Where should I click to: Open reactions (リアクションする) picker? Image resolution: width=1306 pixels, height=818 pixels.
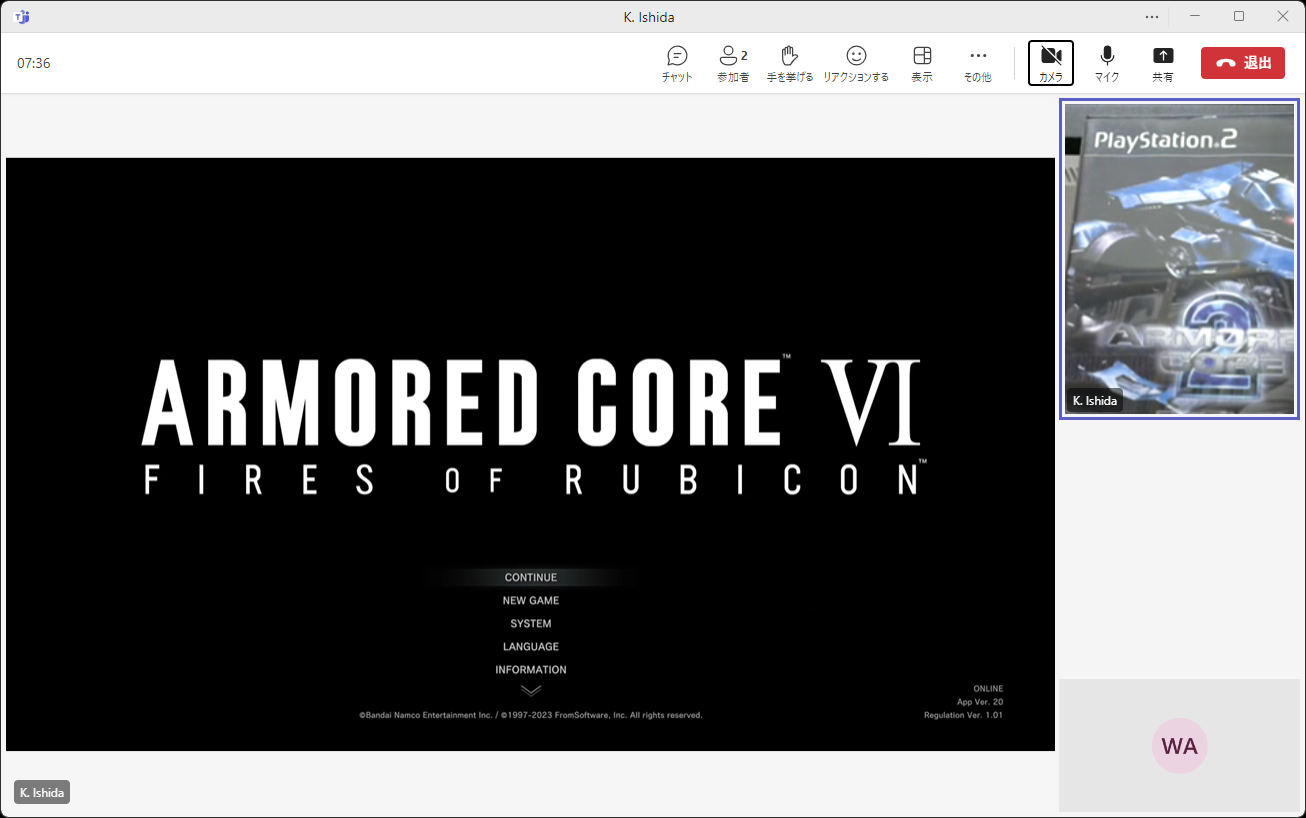tap(855, 63)
